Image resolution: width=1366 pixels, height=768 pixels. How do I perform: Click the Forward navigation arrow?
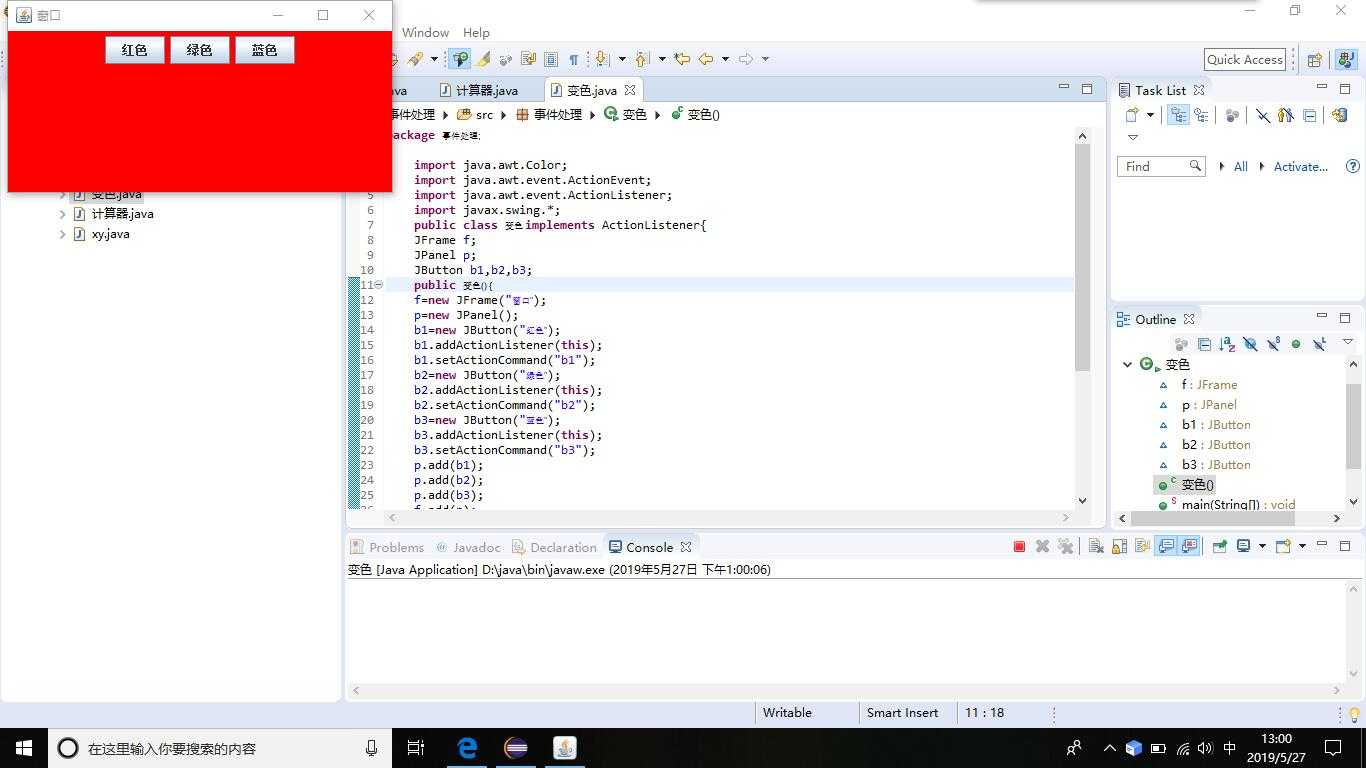tap(746, 59)
